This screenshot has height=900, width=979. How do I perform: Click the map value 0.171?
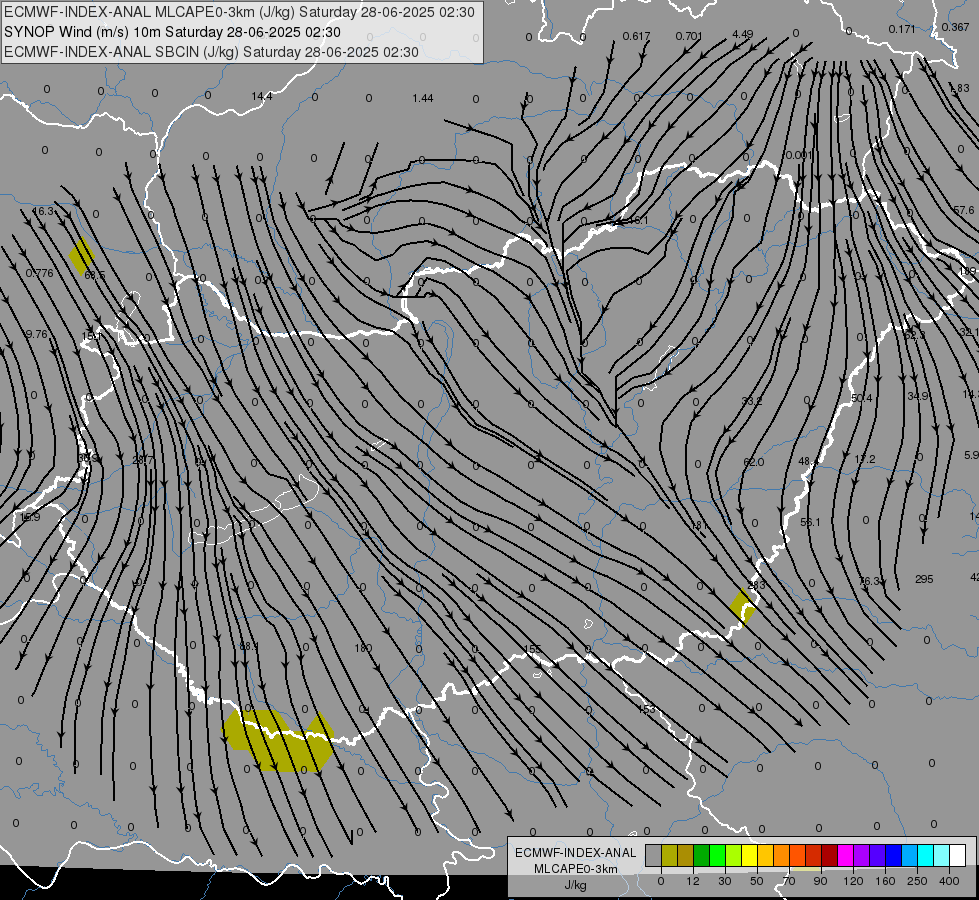[x=902, y=29]
